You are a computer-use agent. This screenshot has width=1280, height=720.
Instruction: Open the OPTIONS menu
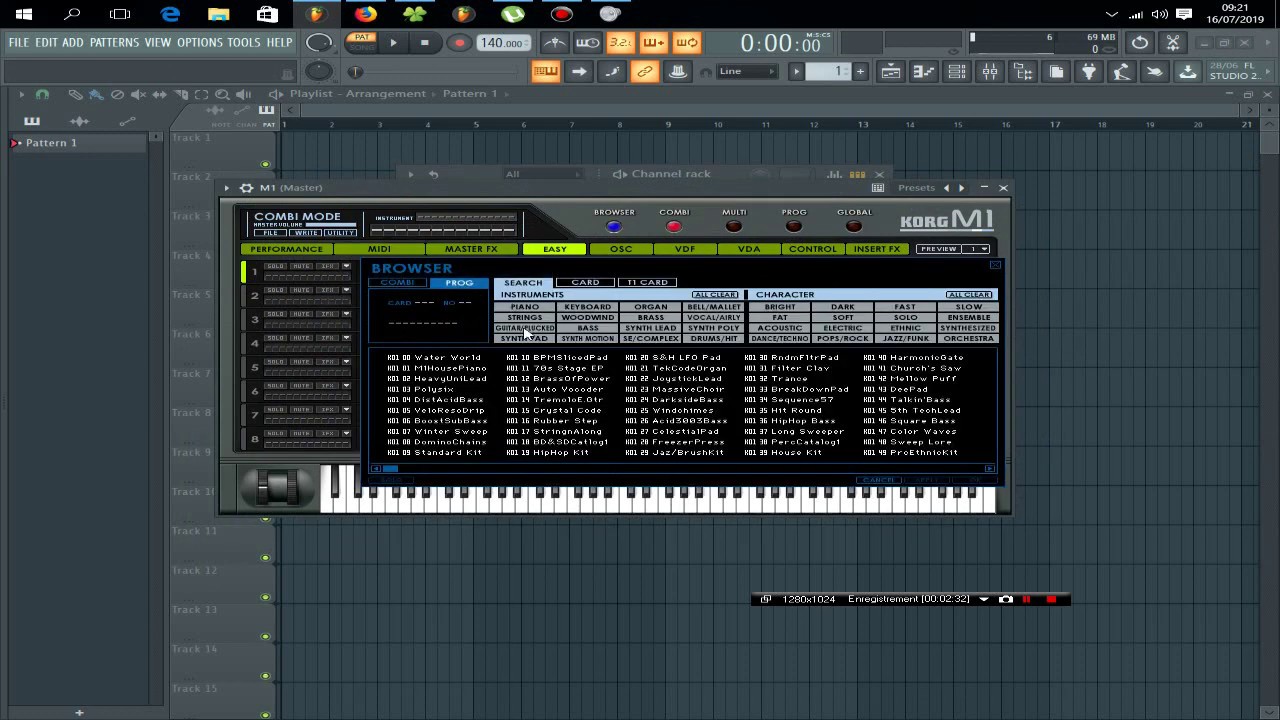click(x=200, y=43)
